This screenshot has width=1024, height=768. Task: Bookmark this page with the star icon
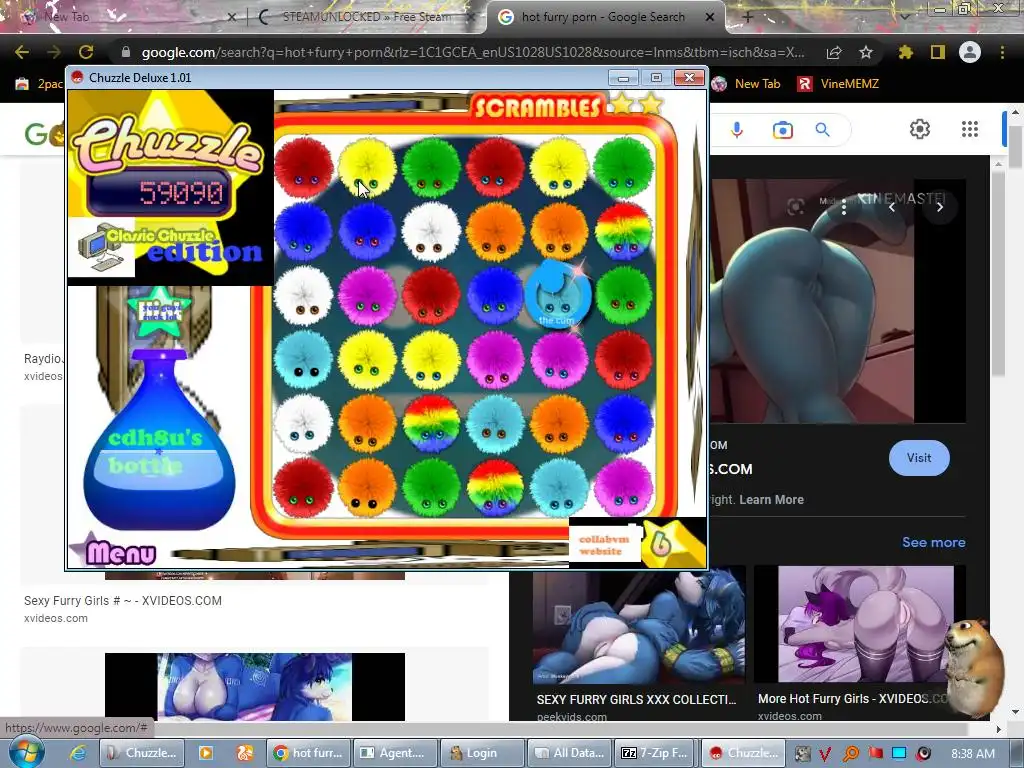pos(866,52)
